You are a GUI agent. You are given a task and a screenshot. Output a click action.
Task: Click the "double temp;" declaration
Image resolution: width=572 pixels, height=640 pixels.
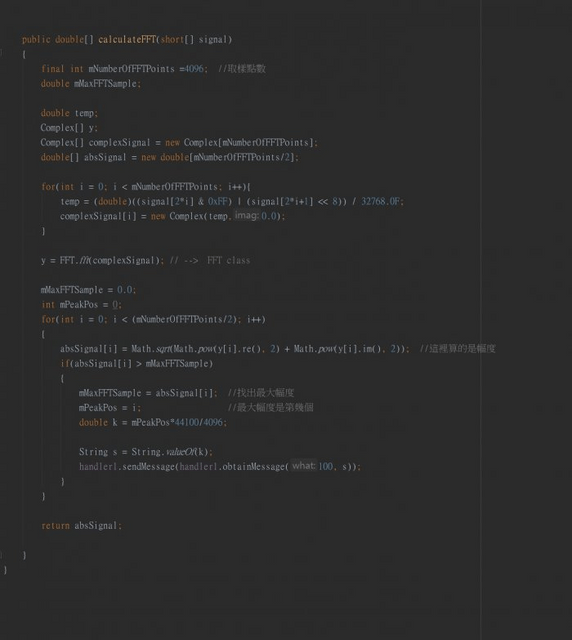pos(69,113)
